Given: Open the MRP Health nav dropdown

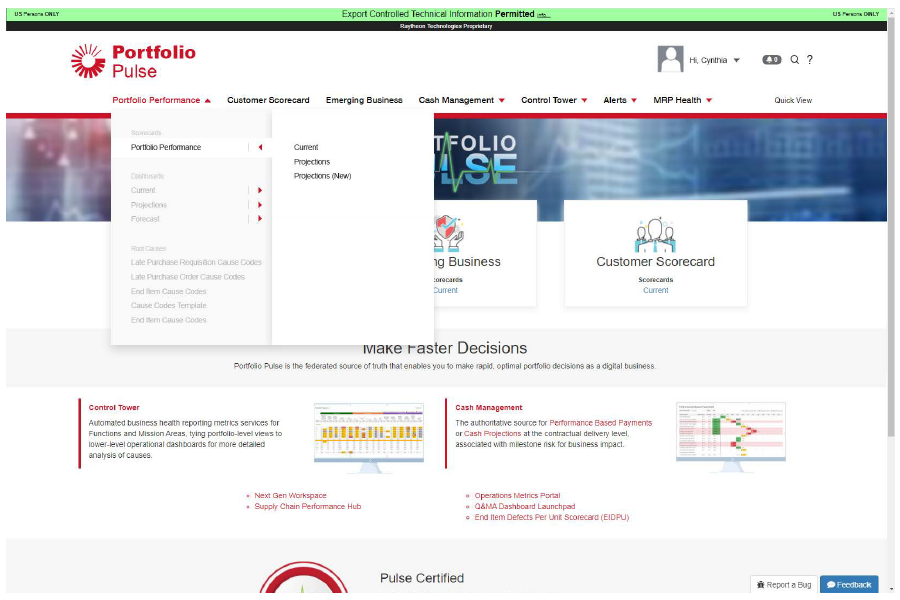Looking at the screenshot, I should coord(682,100).
